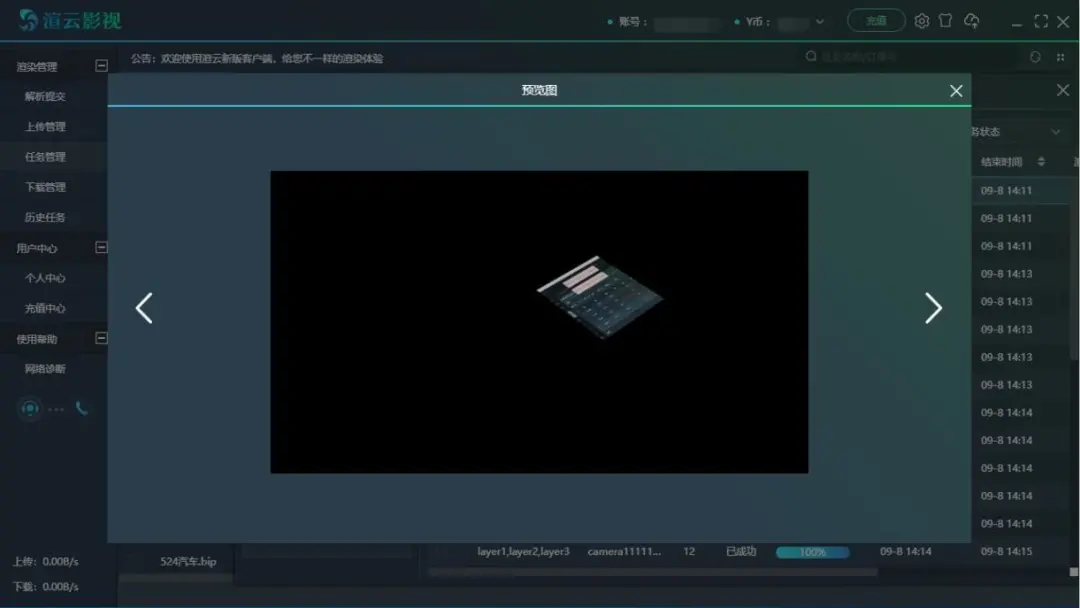Click the online support icon in sidebar
Screen dimensions: 1080x608
point(30,408)
